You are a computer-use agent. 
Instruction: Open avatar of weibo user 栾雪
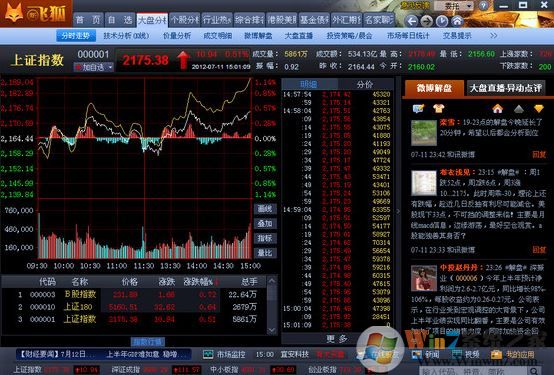(424, 133)
